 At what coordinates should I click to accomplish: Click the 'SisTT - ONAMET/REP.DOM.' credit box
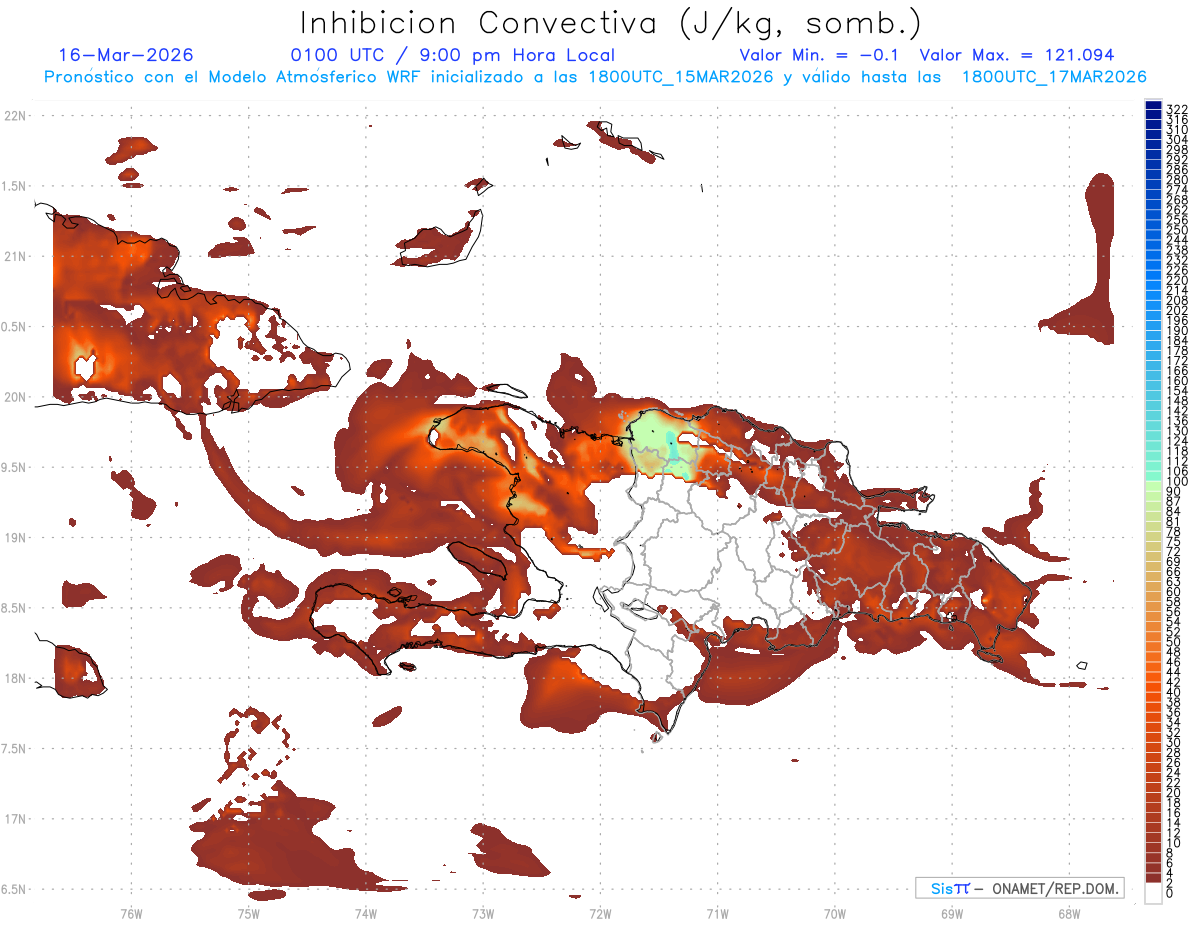click(1019, 888)
